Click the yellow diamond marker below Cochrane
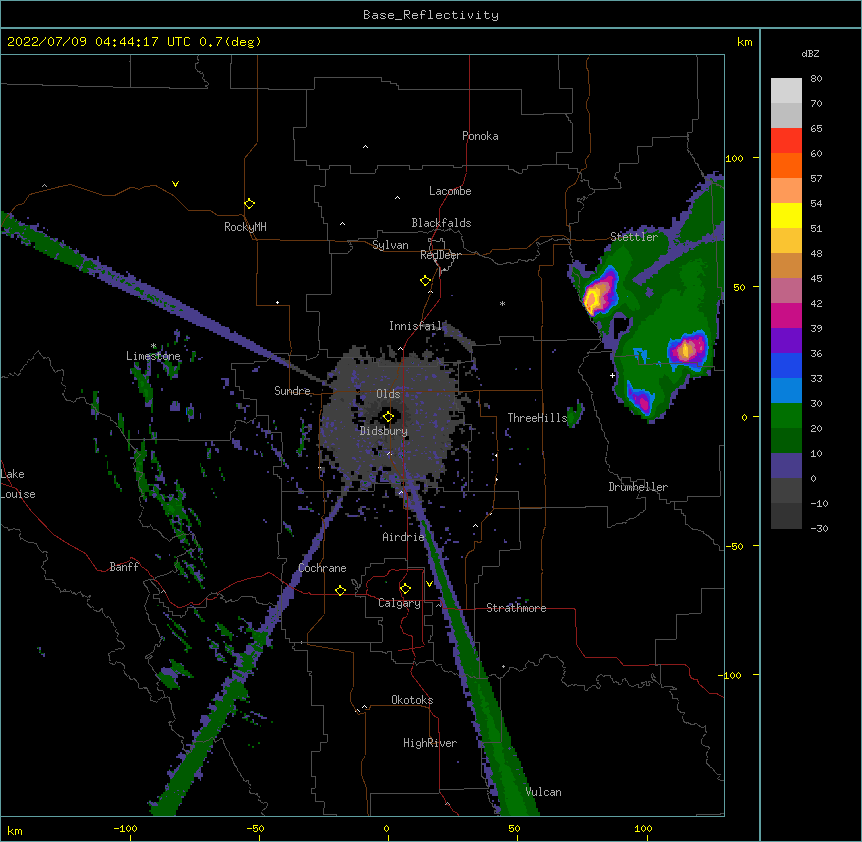The height and width of the screenshot is (842, 862). point(340,590)
